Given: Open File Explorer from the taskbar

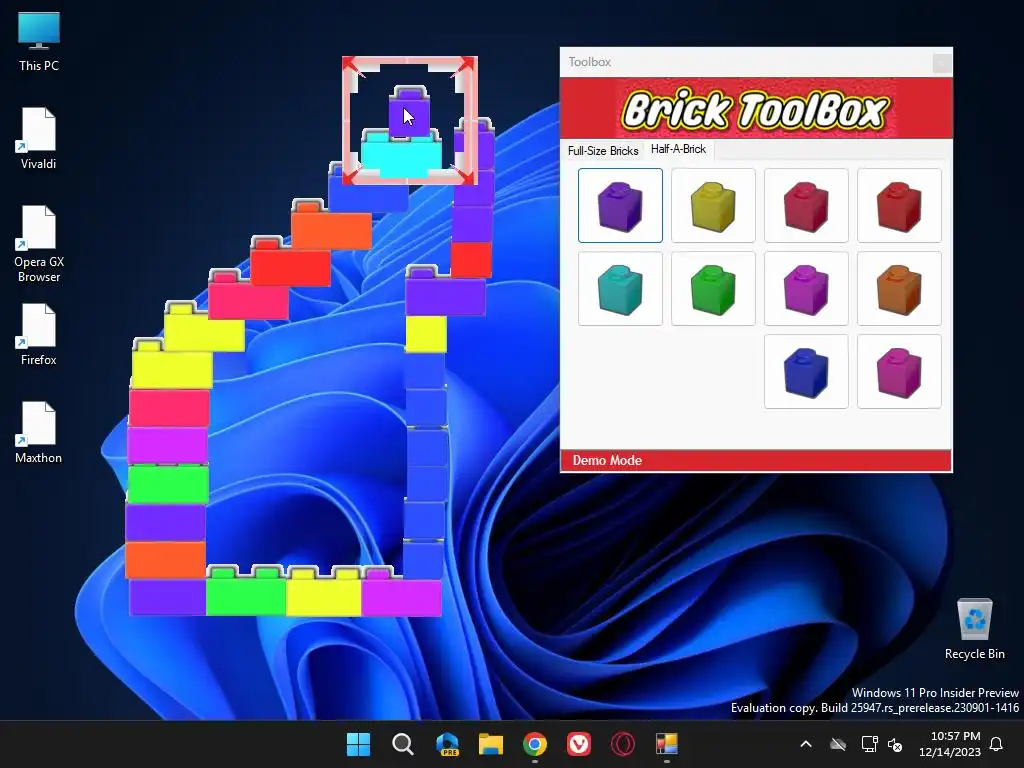Looking at the screenshot, I should (x=490, y=744).
